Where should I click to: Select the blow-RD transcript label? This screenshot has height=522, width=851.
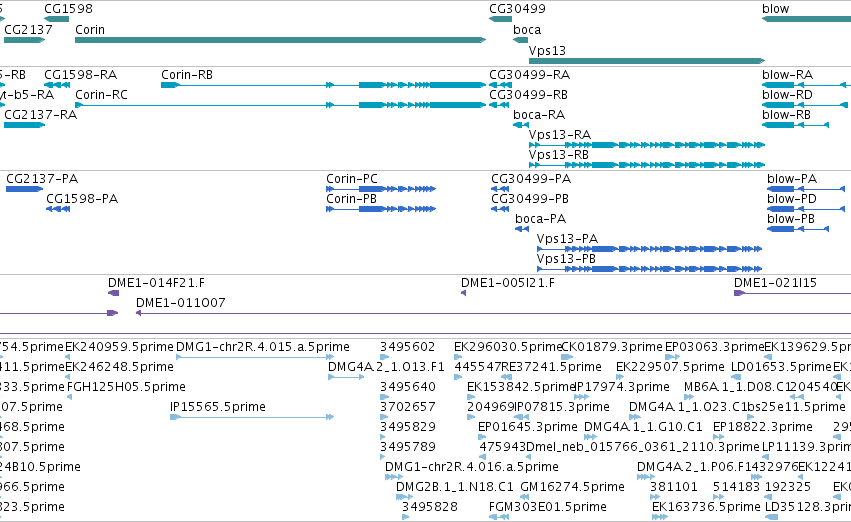(788, 94)
